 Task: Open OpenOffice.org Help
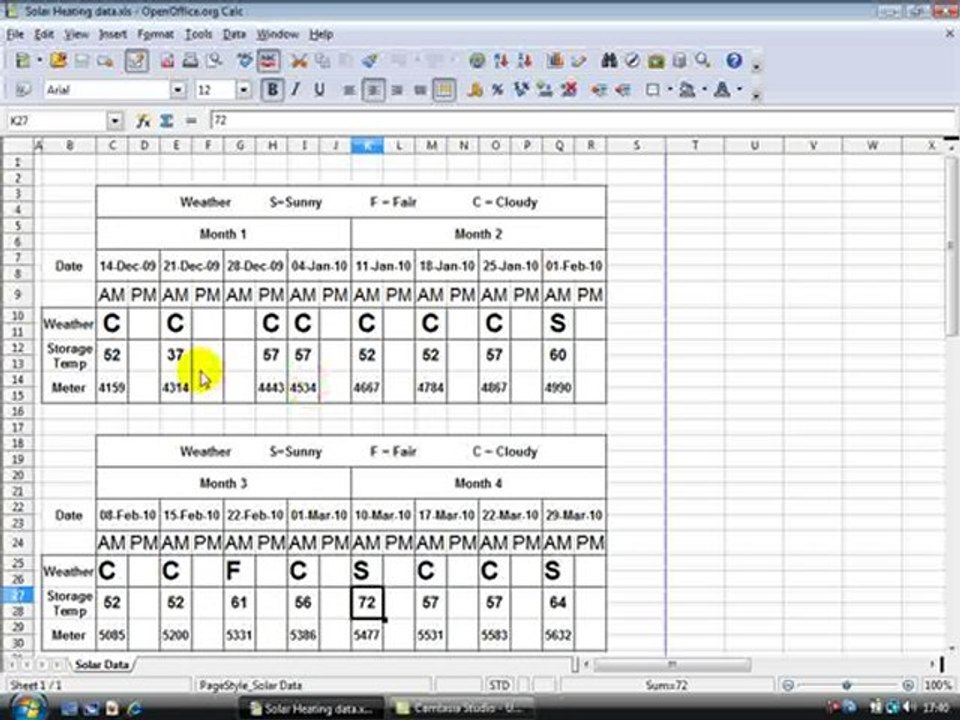pyautogui.click(x=734, y=60)
